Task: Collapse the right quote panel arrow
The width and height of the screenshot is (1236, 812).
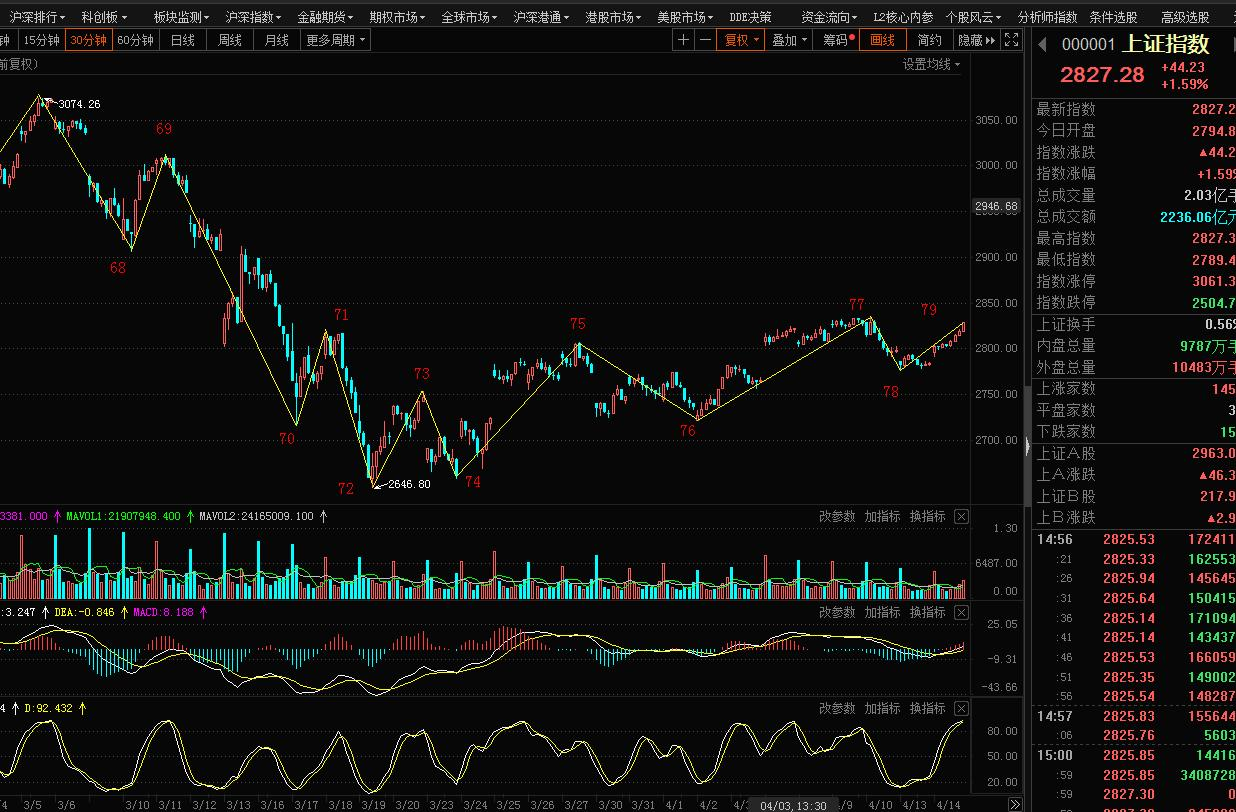Action: (1027, 445)
